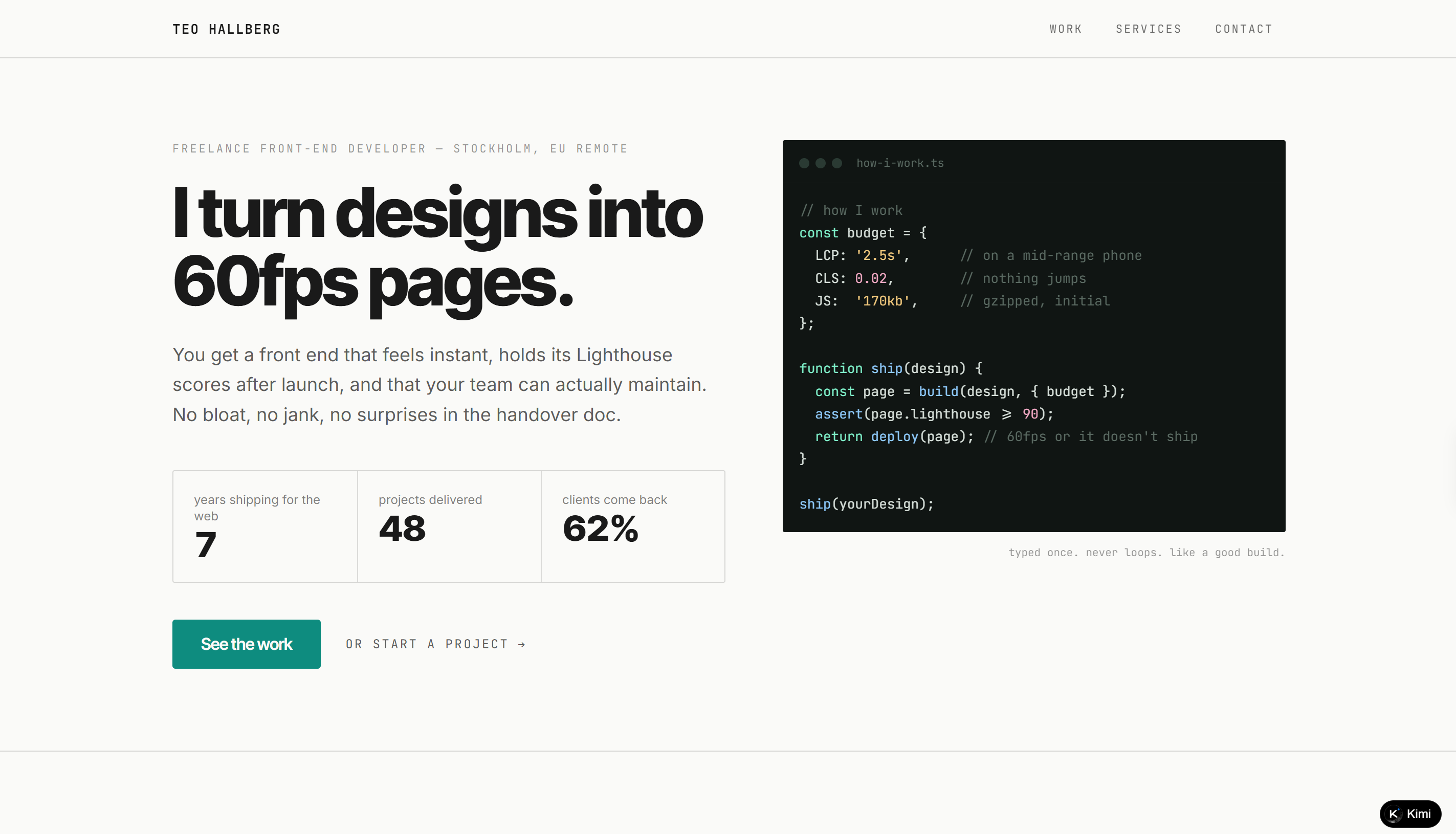This screenshot has width=1456, height=834.
Task: Open the Work navigation item
Action: pyautogui.click(x=1066, y=29)
